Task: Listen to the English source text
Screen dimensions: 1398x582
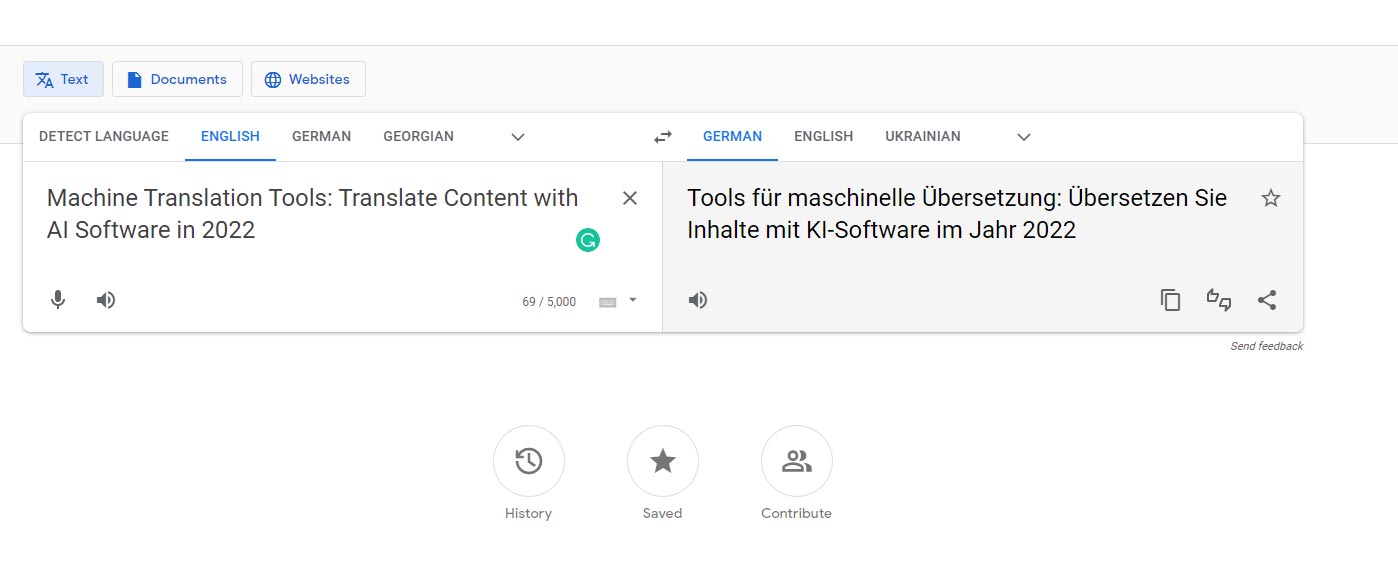Action: pyautogui.click(x=106, y=299)
